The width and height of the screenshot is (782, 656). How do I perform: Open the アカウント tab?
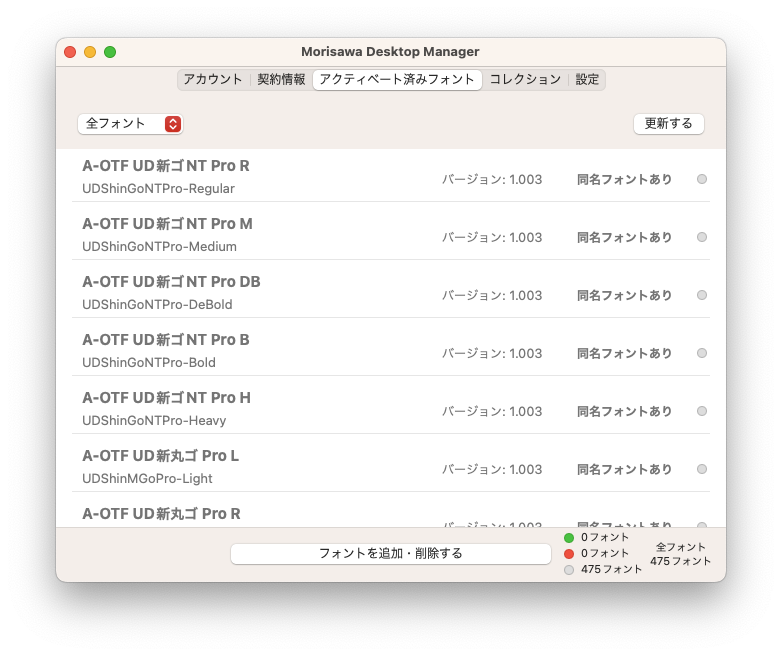tap(213, 79)
